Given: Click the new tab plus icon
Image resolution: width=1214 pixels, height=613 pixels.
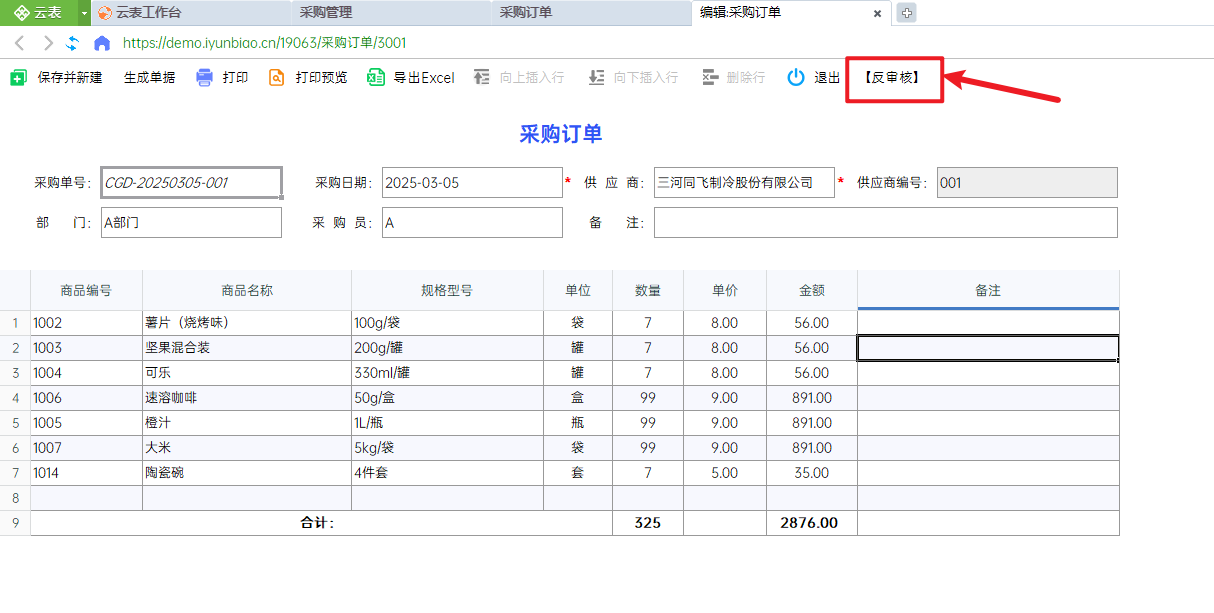Looking at the screenshot, I should [x=906, y=13].
